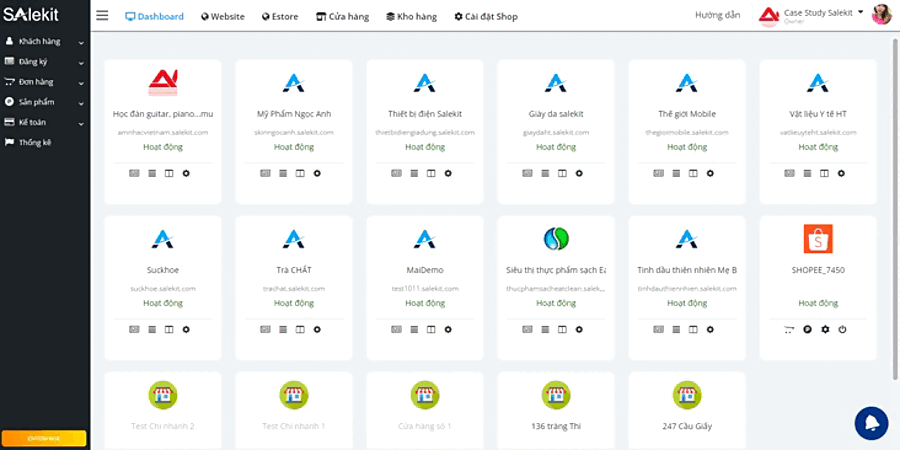Click the shopping cart icon on SHOPEE_7450 card

(x=789, y=329)
